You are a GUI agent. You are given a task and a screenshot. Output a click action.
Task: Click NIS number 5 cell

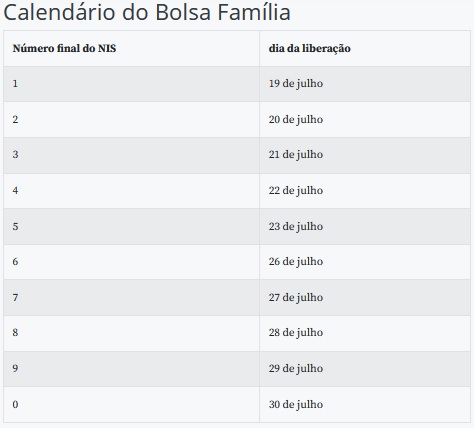point(131,226)
